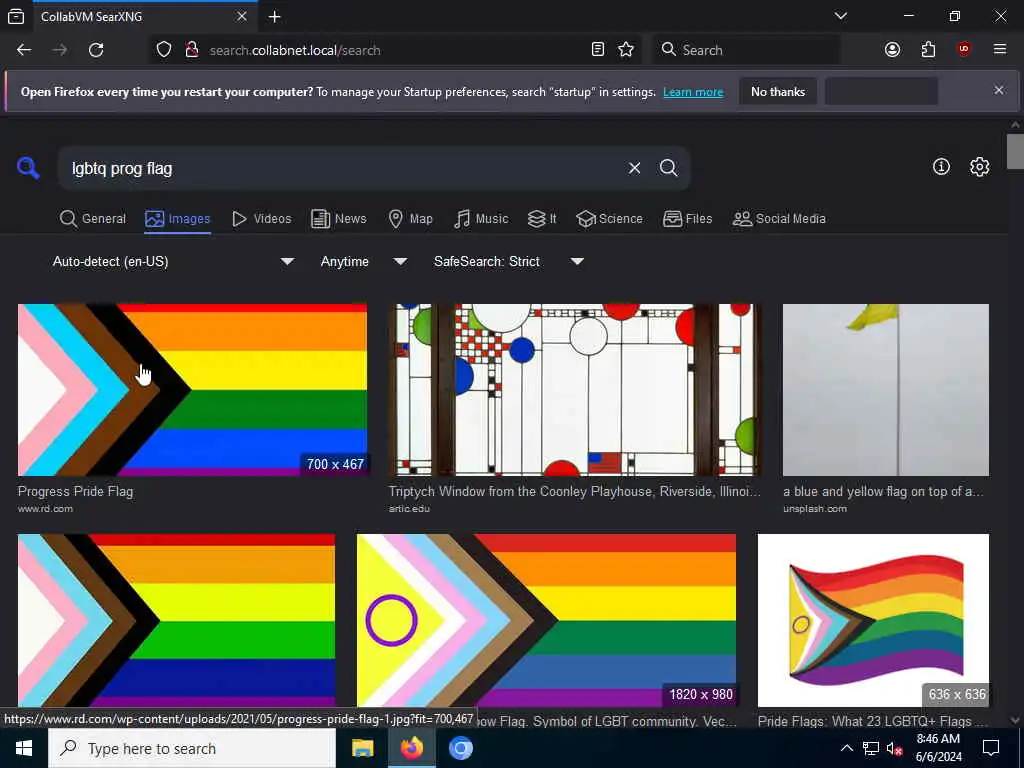
Task: Switch to the Videos tab
Action: tap(262, 219)
